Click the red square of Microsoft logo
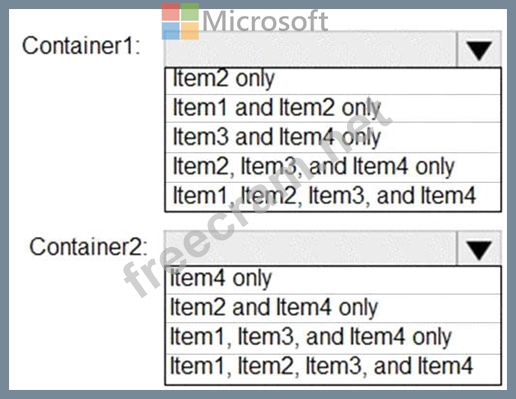This screenshot has height=399, width=516. pyautogui.click(x=170, y=12)
